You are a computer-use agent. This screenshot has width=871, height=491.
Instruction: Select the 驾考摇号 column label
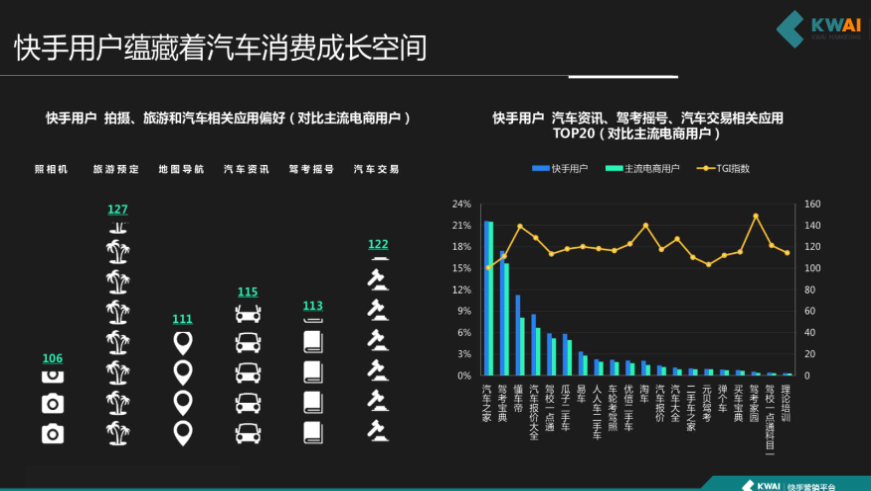(312, 169)
